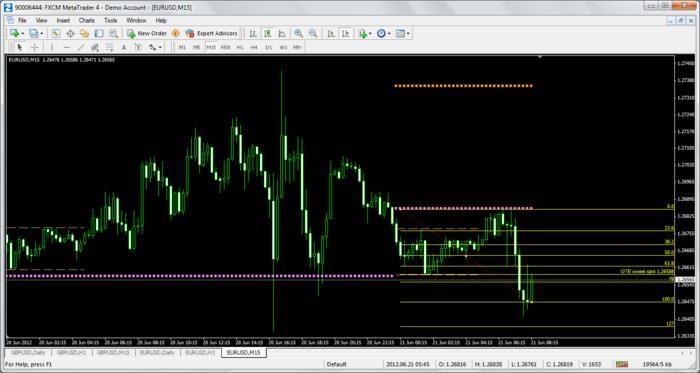700x373 pixels.
Task: Open the EURUSD,H1 chart tab
Action: [x=200, y=353]
